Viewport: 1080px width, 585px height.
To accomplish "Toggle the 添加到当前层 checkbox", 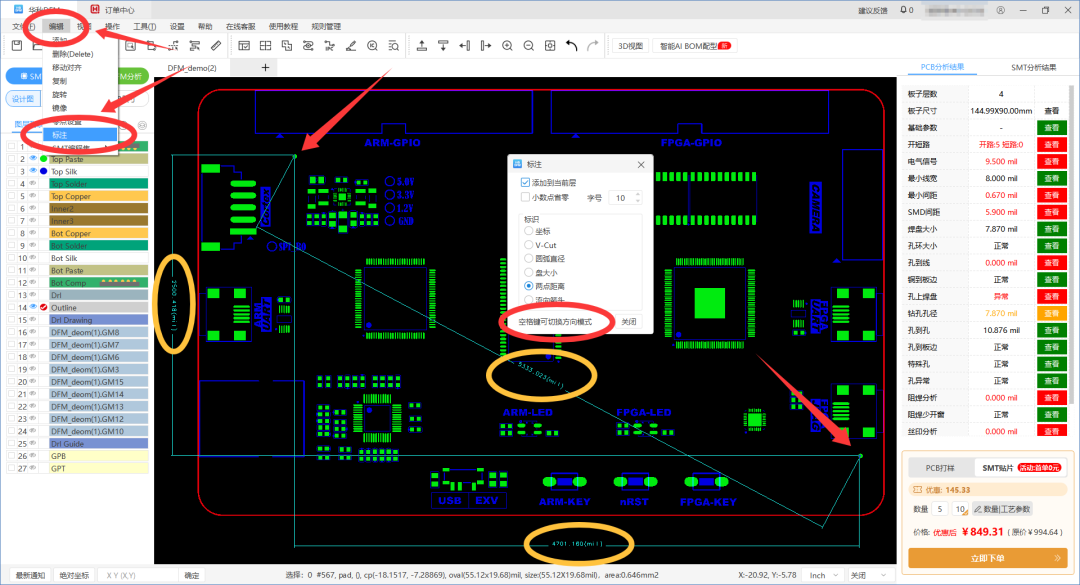I will [x=526, y=183].
